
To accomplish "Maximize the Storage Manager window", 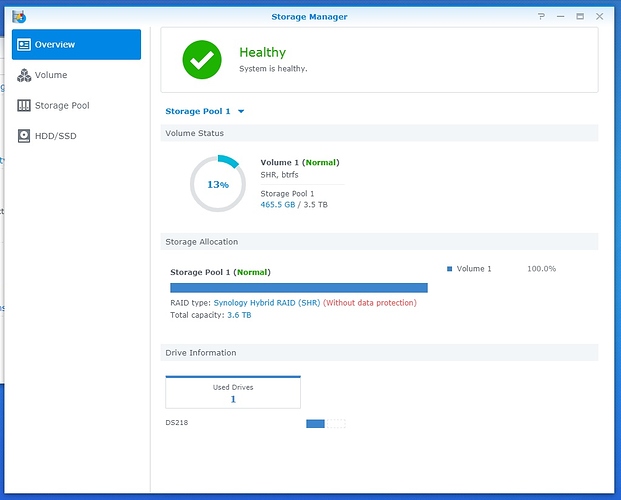I will click(579, 16).
